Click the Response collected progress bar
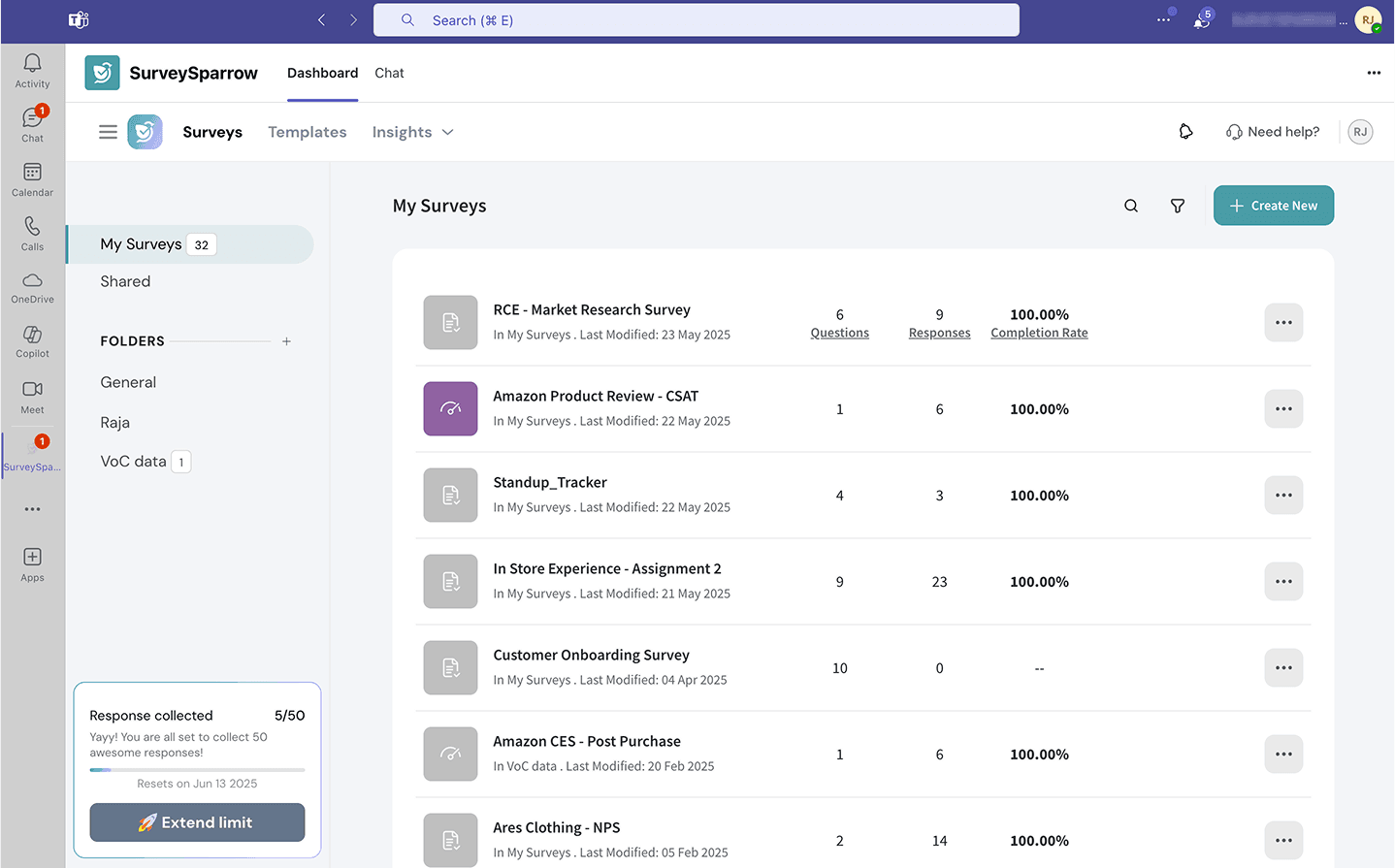 click(x=197, y=770)
